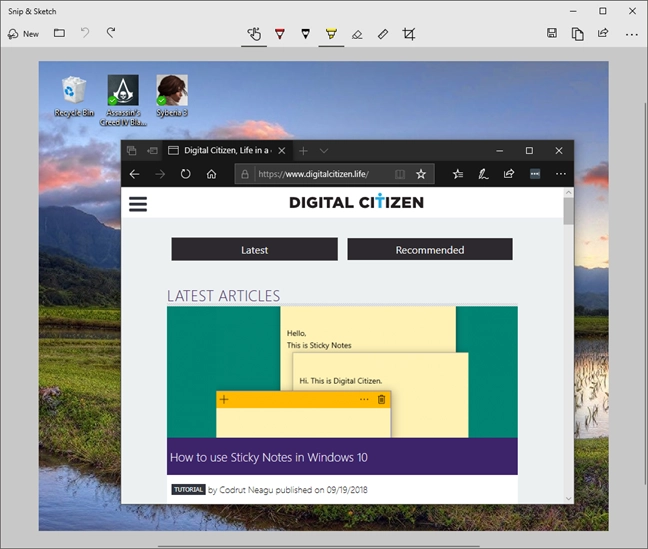This screenshot has height=549, width=648.
Task: Add page to favorites with star
Action: click(x=421, y=174)
